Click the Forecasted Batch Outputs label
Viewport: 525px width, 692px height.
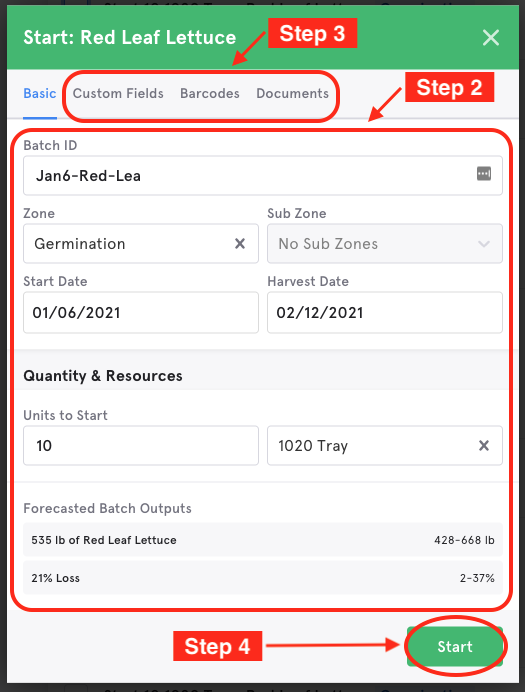click(x=107, y=508)
